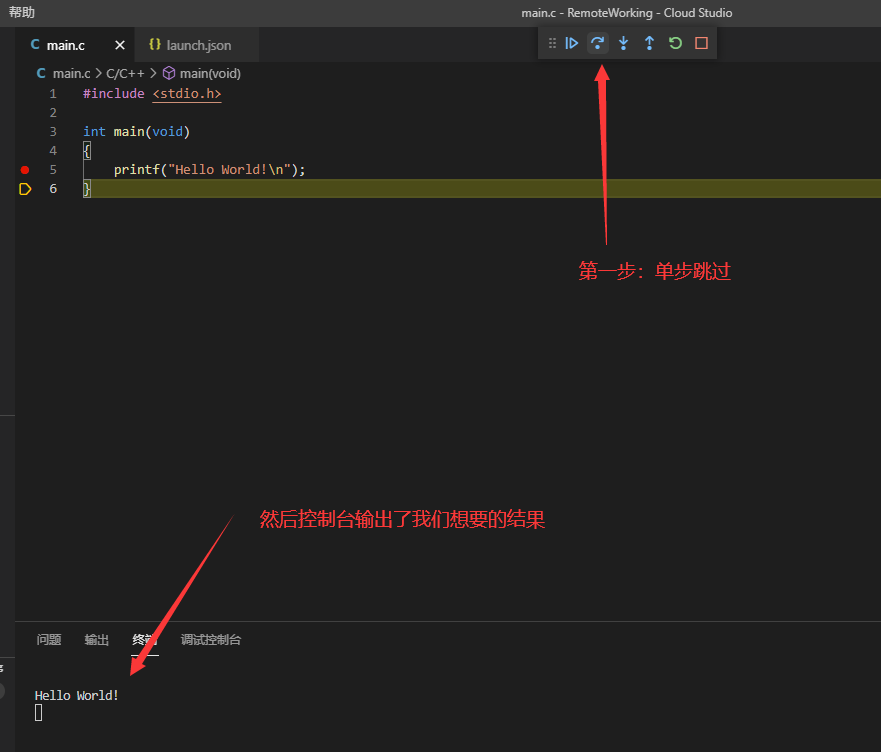Click the Continue debug button
881x752 pixels.
[572, 43]
